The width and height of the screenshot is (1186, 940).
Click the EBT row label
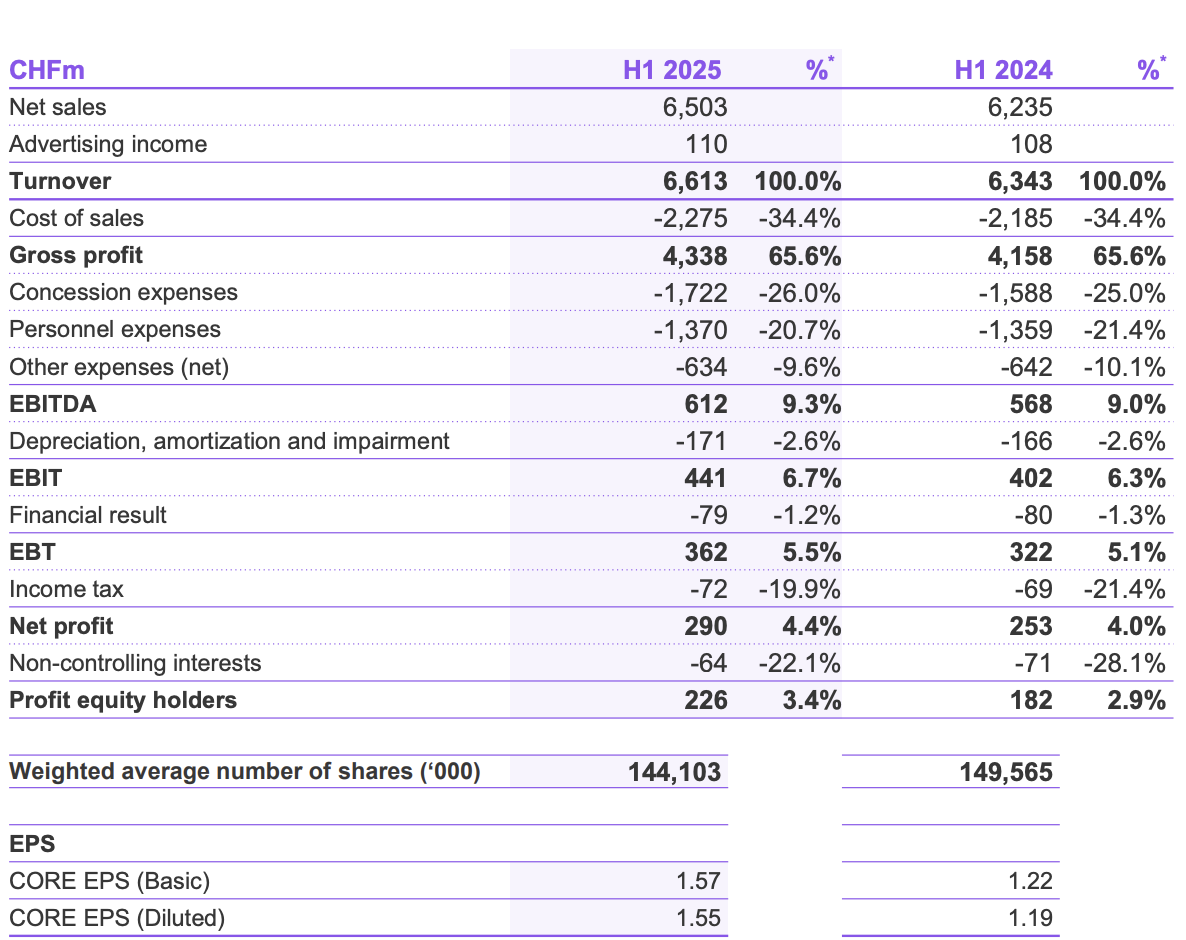33,552
